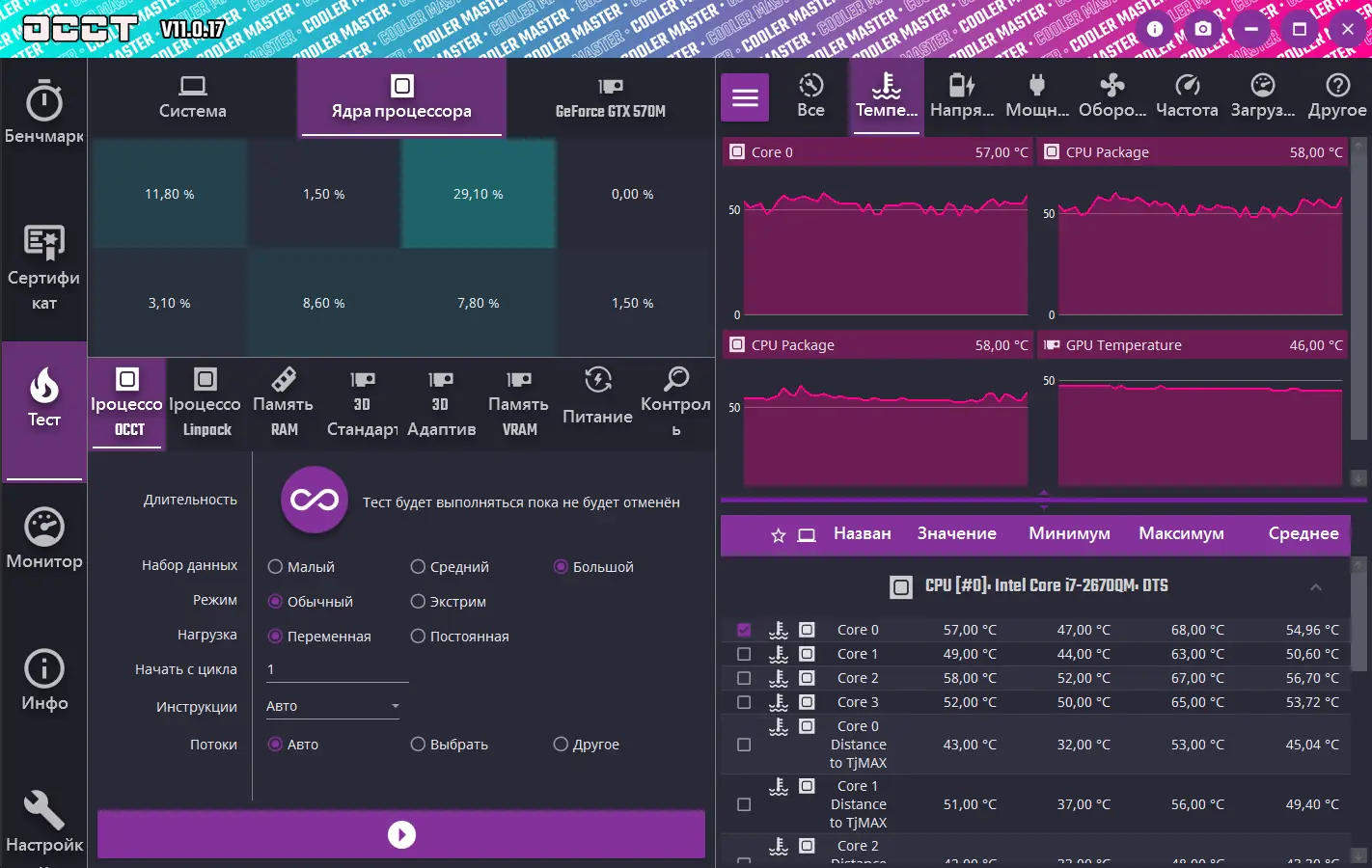
Task: Select the 3D Стандарт test
Action: (x=362, y=403)
